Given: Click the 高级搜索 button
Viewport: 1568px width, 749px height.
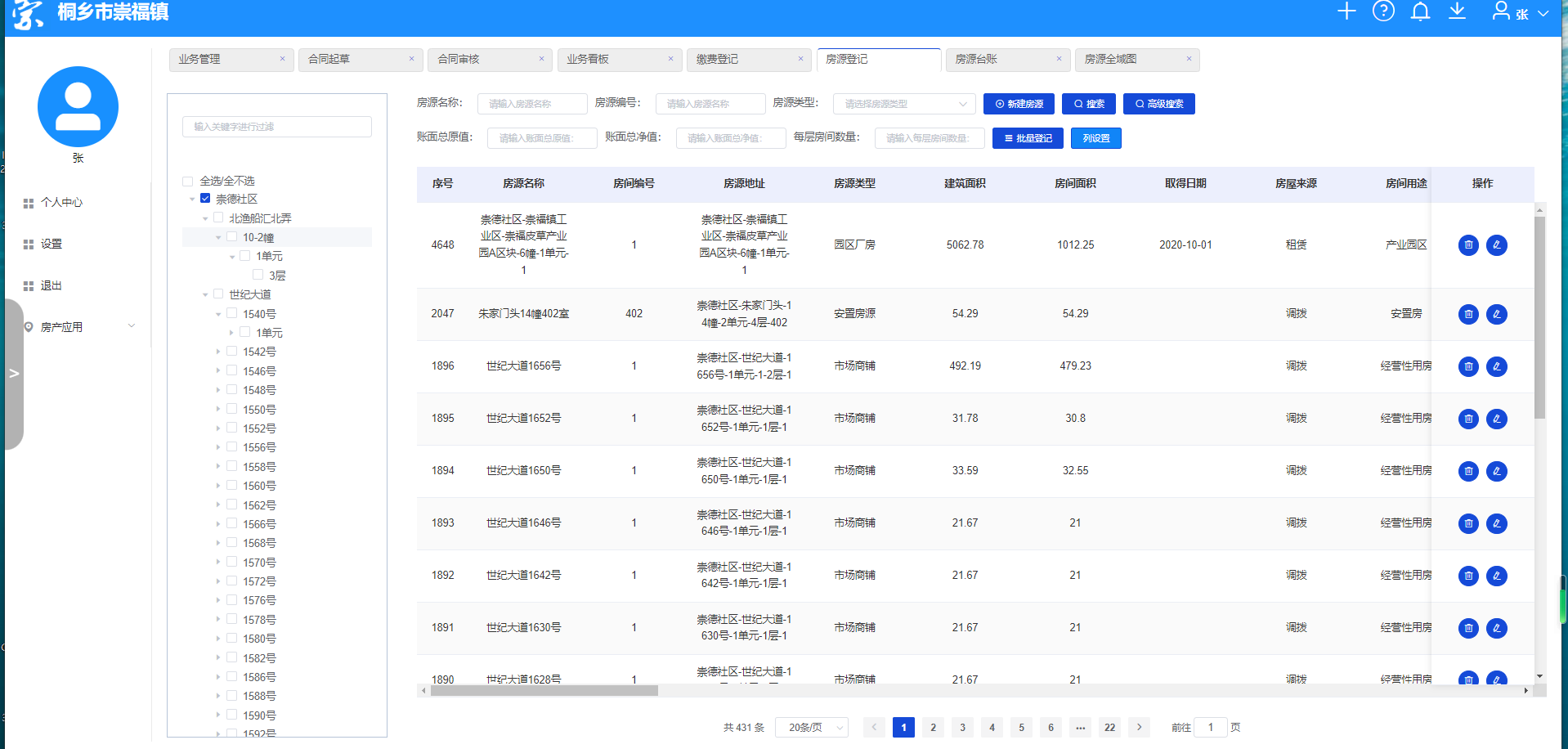Looking at the screenshot, I should tap(1159, 104).
